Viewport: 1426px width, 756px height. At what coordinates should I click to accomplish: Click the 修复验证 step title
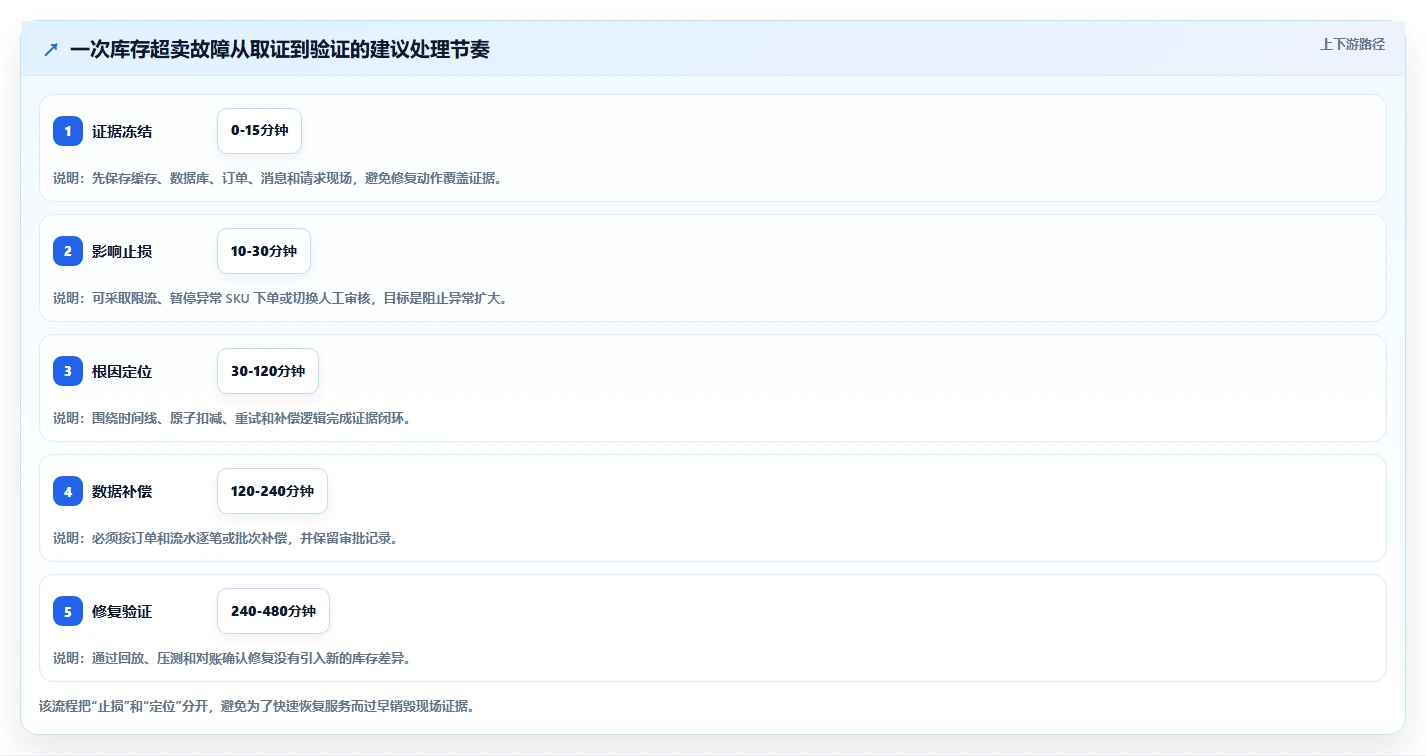point(122,611)
